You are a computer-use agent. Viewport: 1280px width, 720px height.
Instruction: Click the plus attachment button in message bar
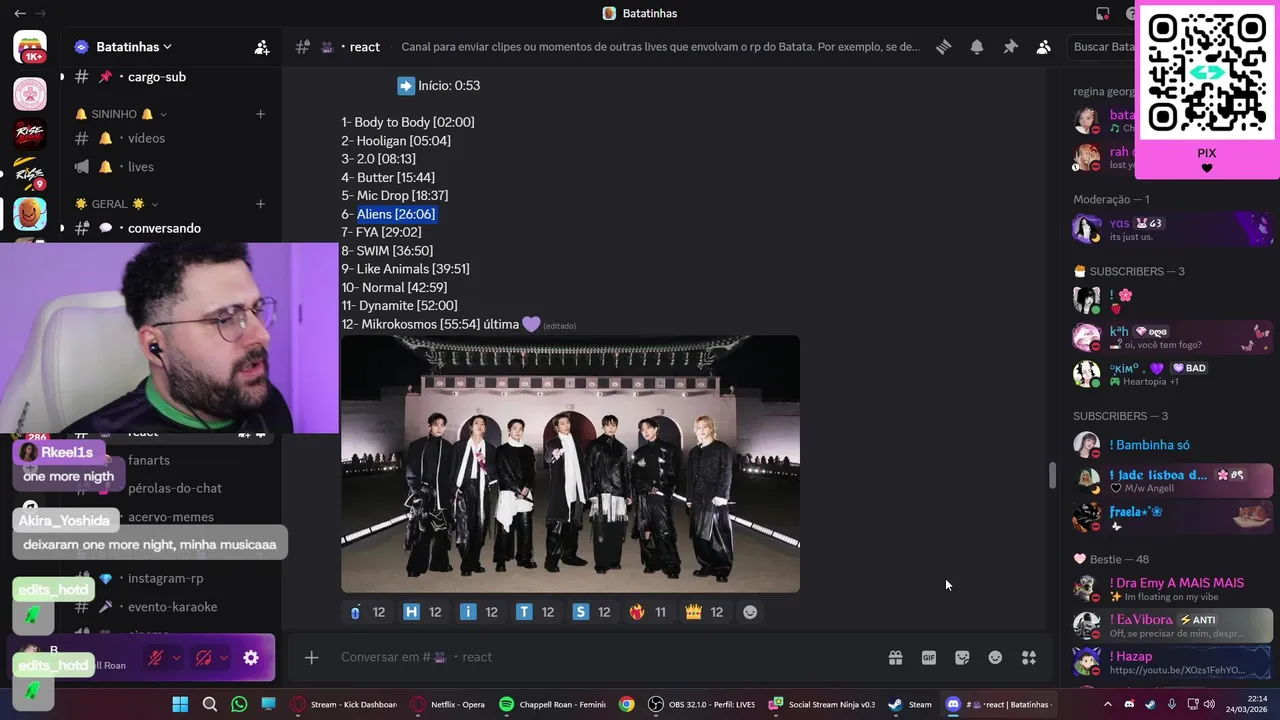312,657
